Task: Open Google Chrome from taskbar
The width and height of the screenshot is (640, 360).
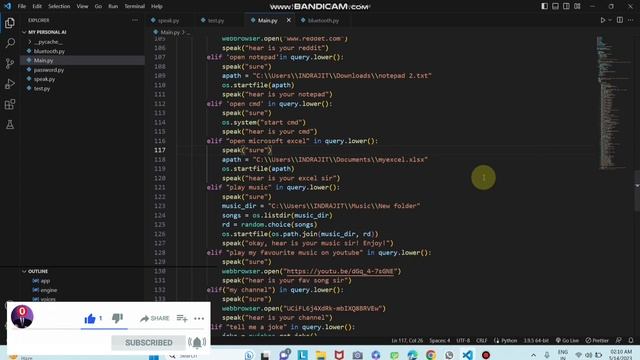Action: 431,355
